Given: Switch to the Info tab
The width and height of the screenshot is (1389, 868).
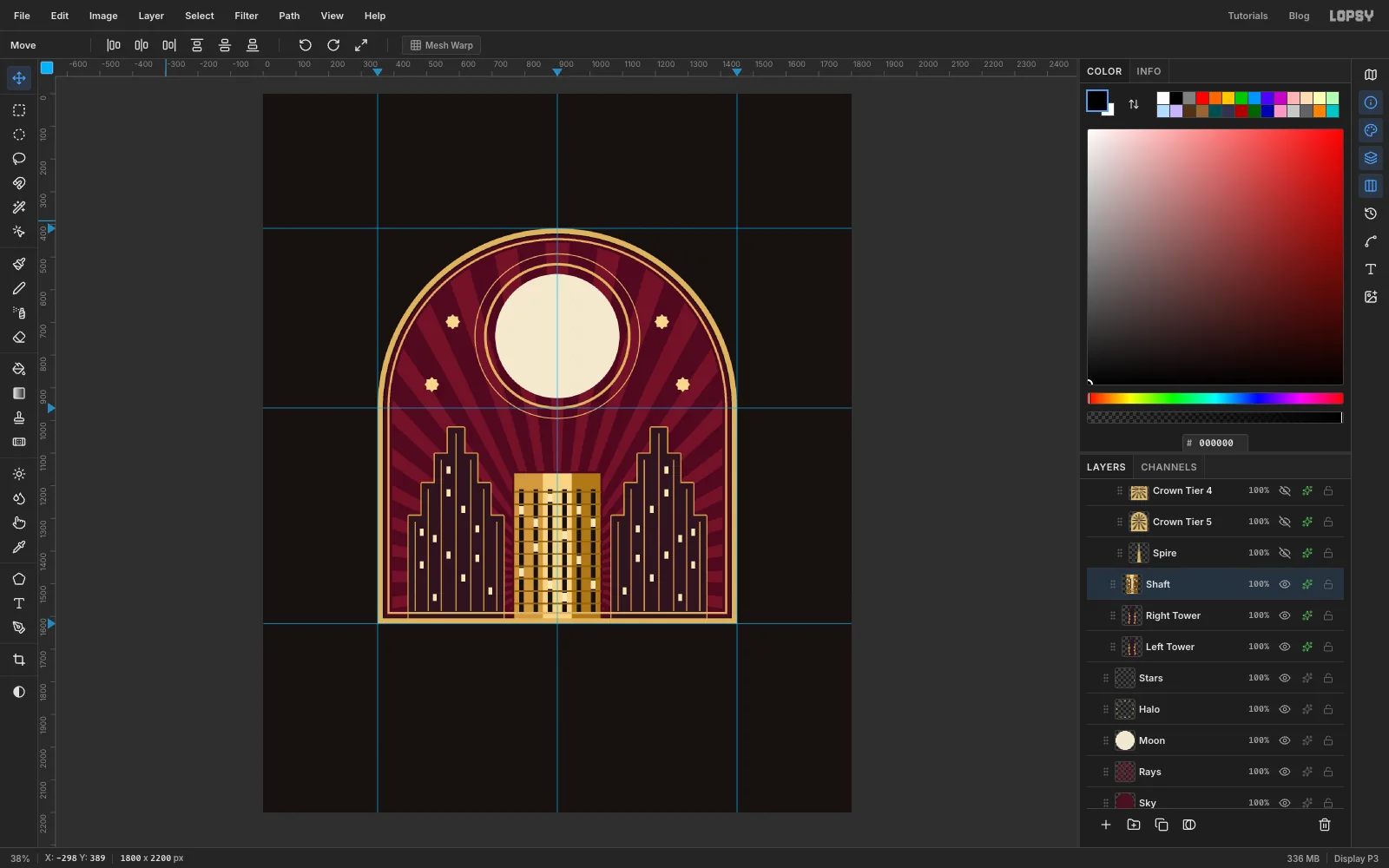Looking at the screenshot, I should pos(1149,71).
